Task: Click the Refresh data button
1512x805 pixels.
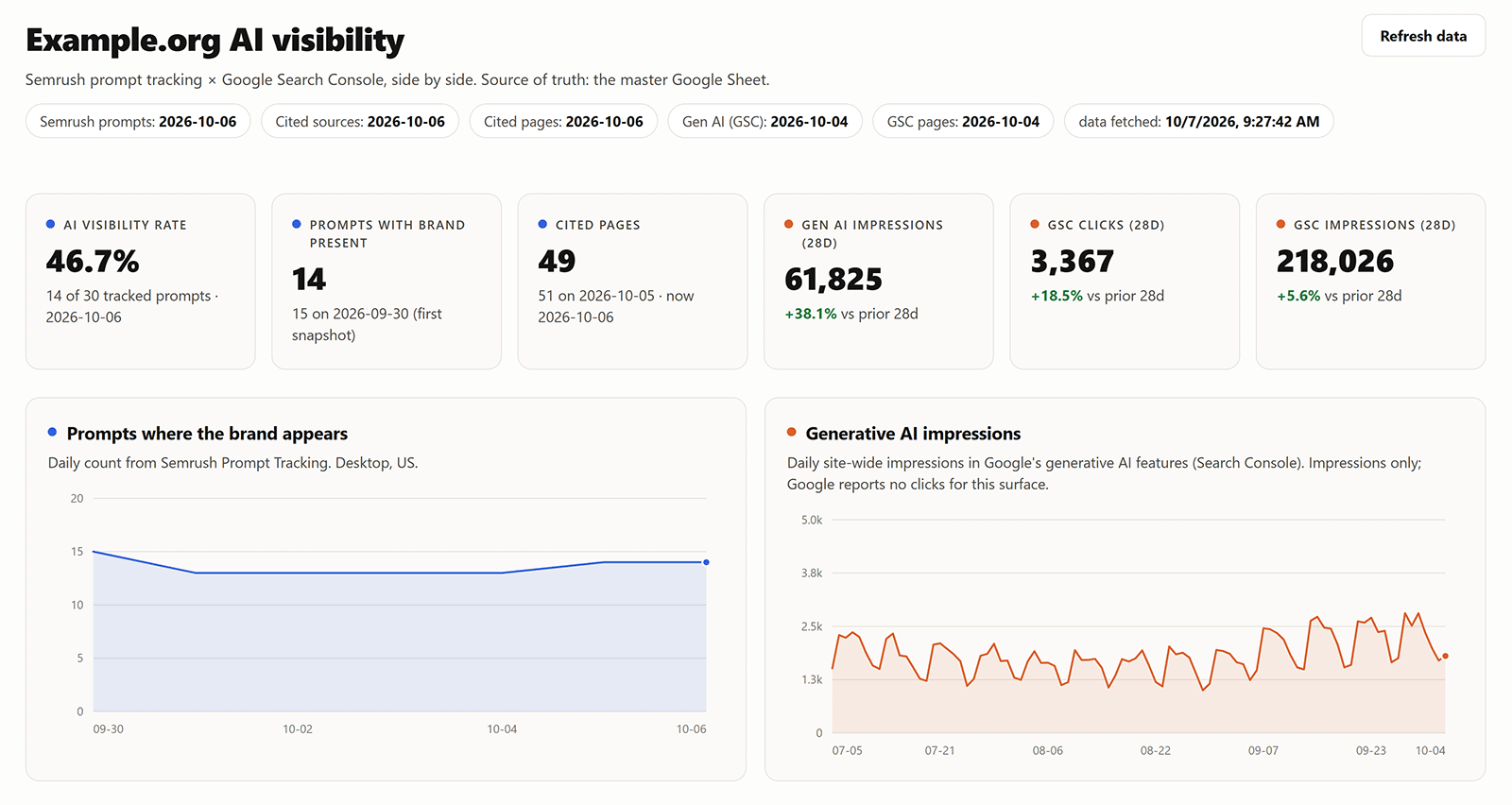Action: [1423, 36]
